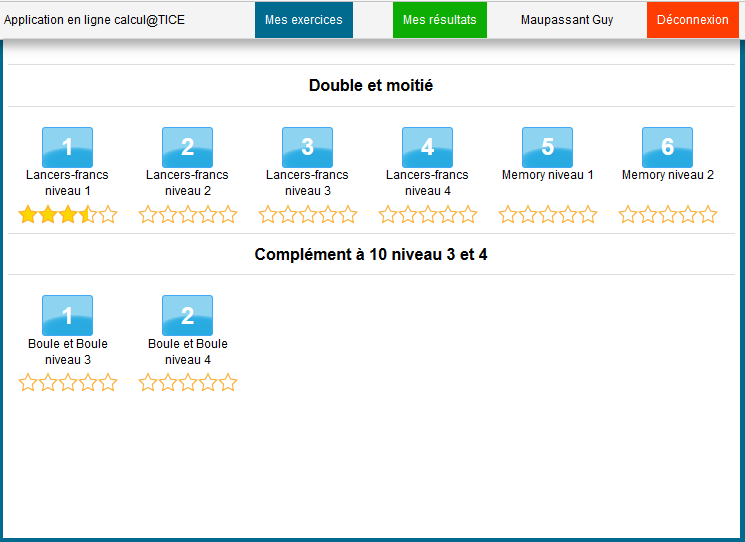The width and height of the screenshot is (745, 542).
Task: Switch to Mes exercices tab
Action: click(303, 20)
